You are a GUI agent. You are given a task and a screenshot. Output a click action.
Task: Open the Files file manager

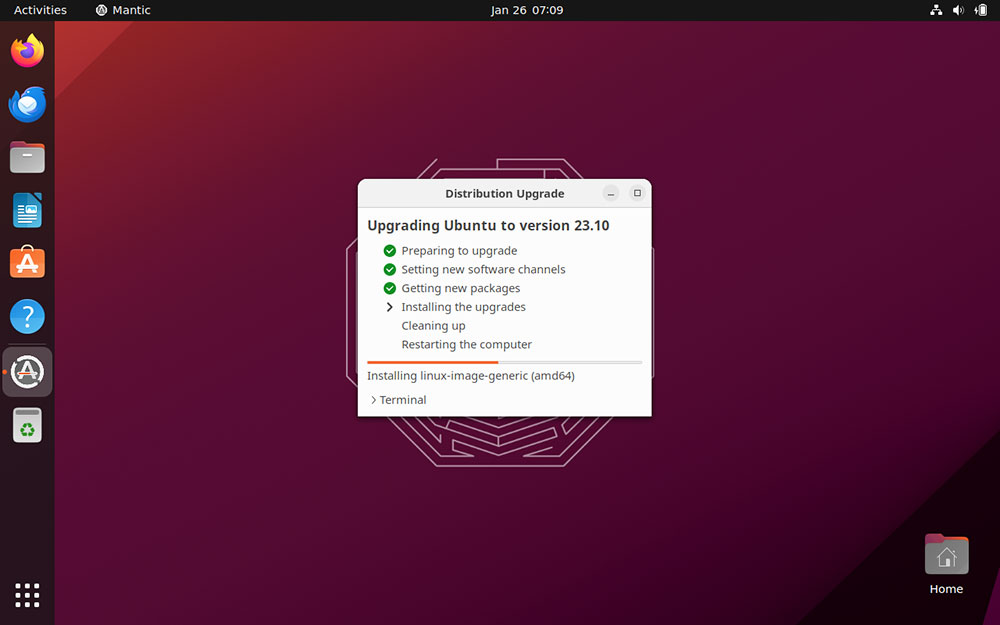click(x=27, y=157)
